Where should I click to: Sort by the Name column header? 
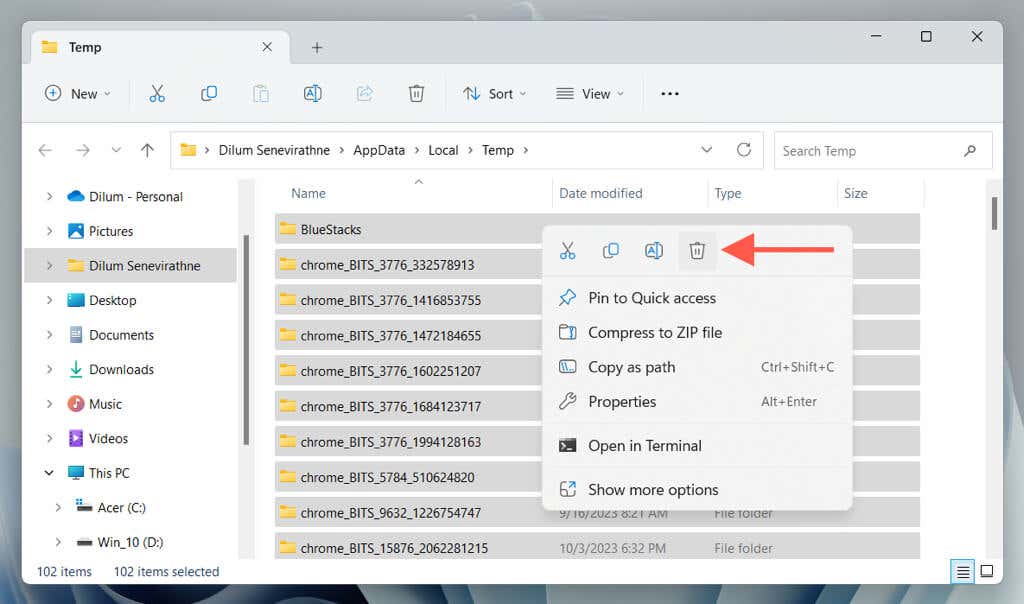[308, 193]
